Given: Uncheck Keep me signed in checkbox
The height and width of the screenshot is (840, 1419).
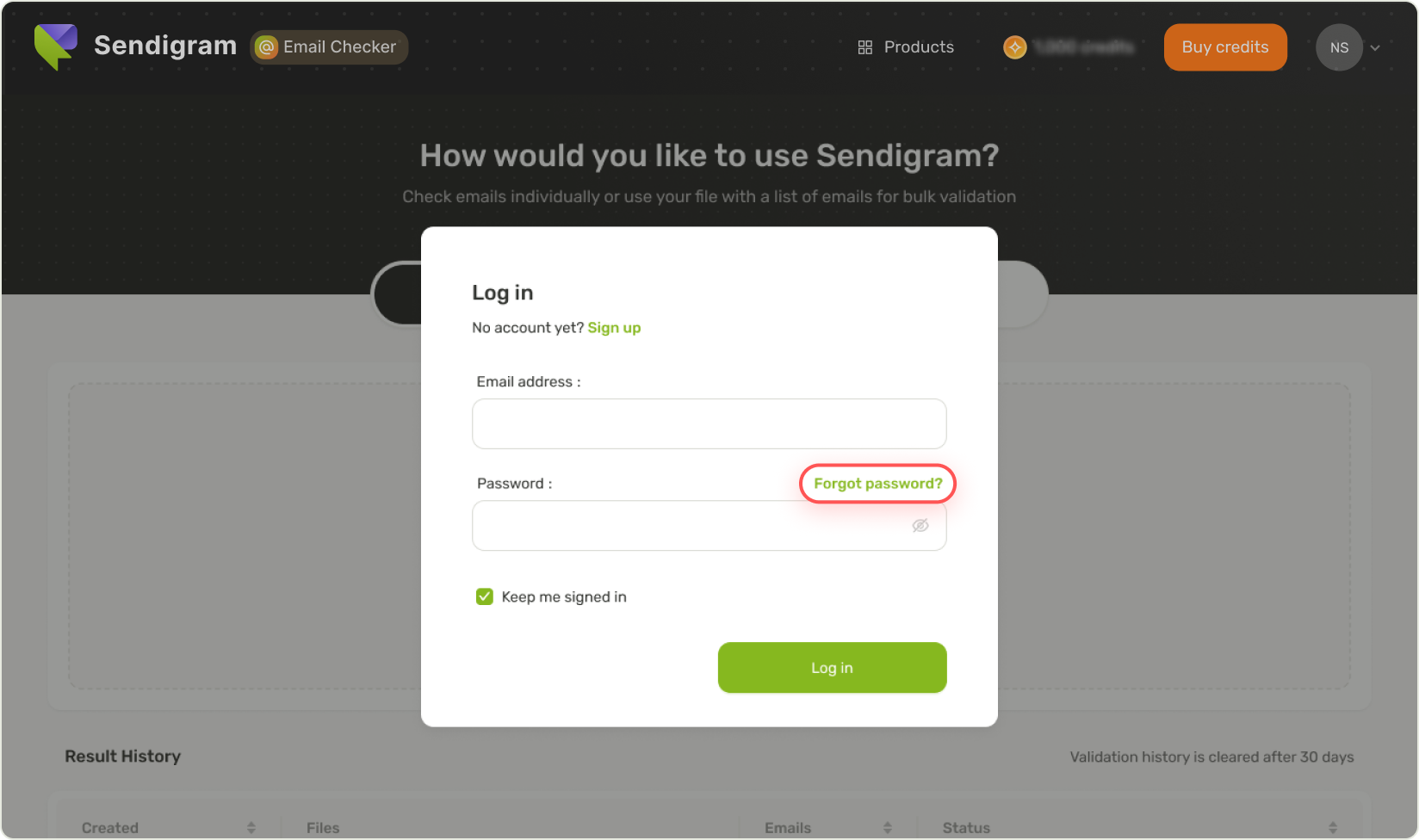Looking at the screenshot, I should (x=485, y=596).
